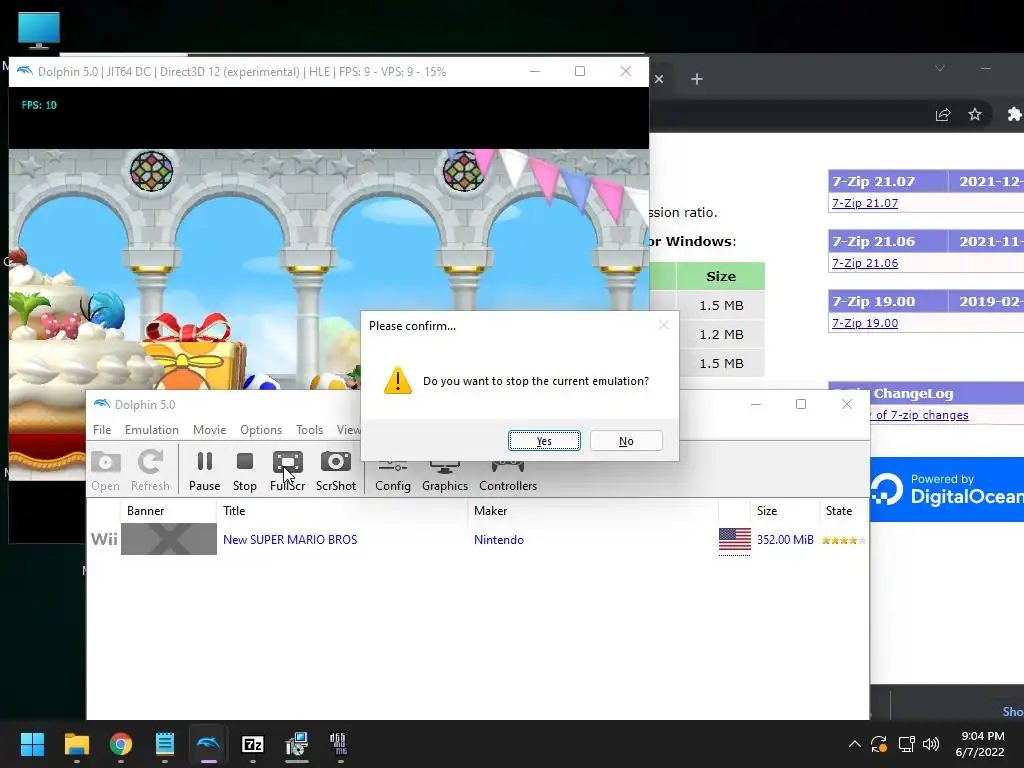This screenshot has width=1024, height=768.
Task: Click the DigitalOcean banner in browser
Action: tap(947, 489)
